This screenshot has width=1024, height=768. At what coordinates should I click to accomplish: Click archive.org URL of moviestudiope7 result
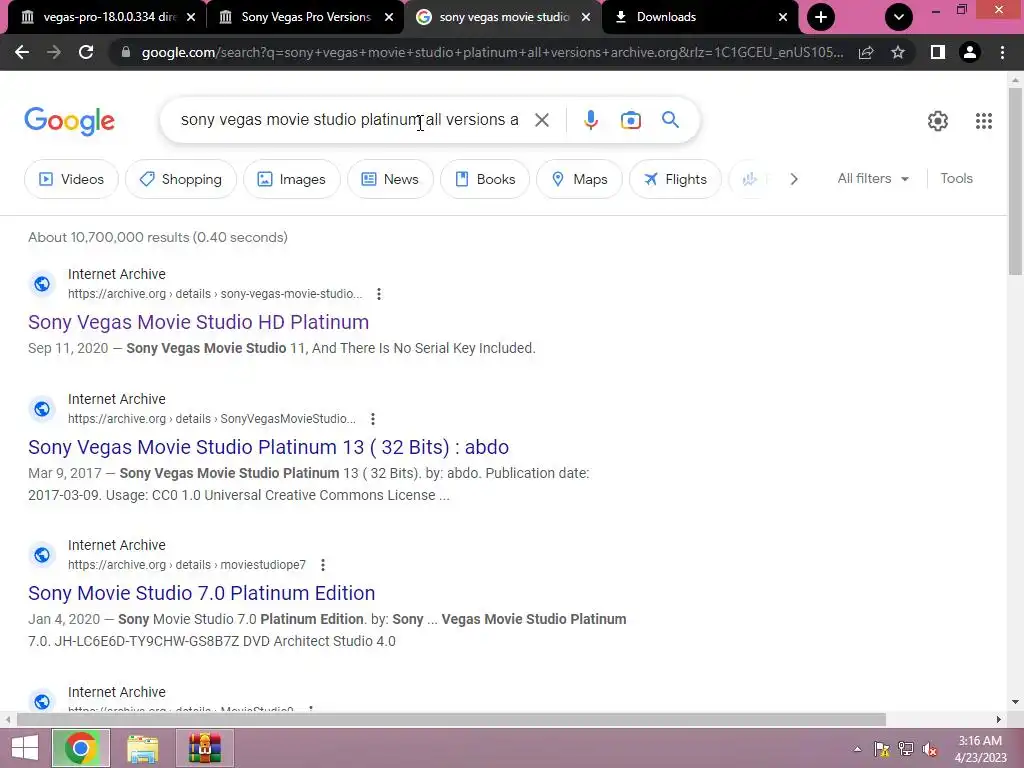click(187, 565)
